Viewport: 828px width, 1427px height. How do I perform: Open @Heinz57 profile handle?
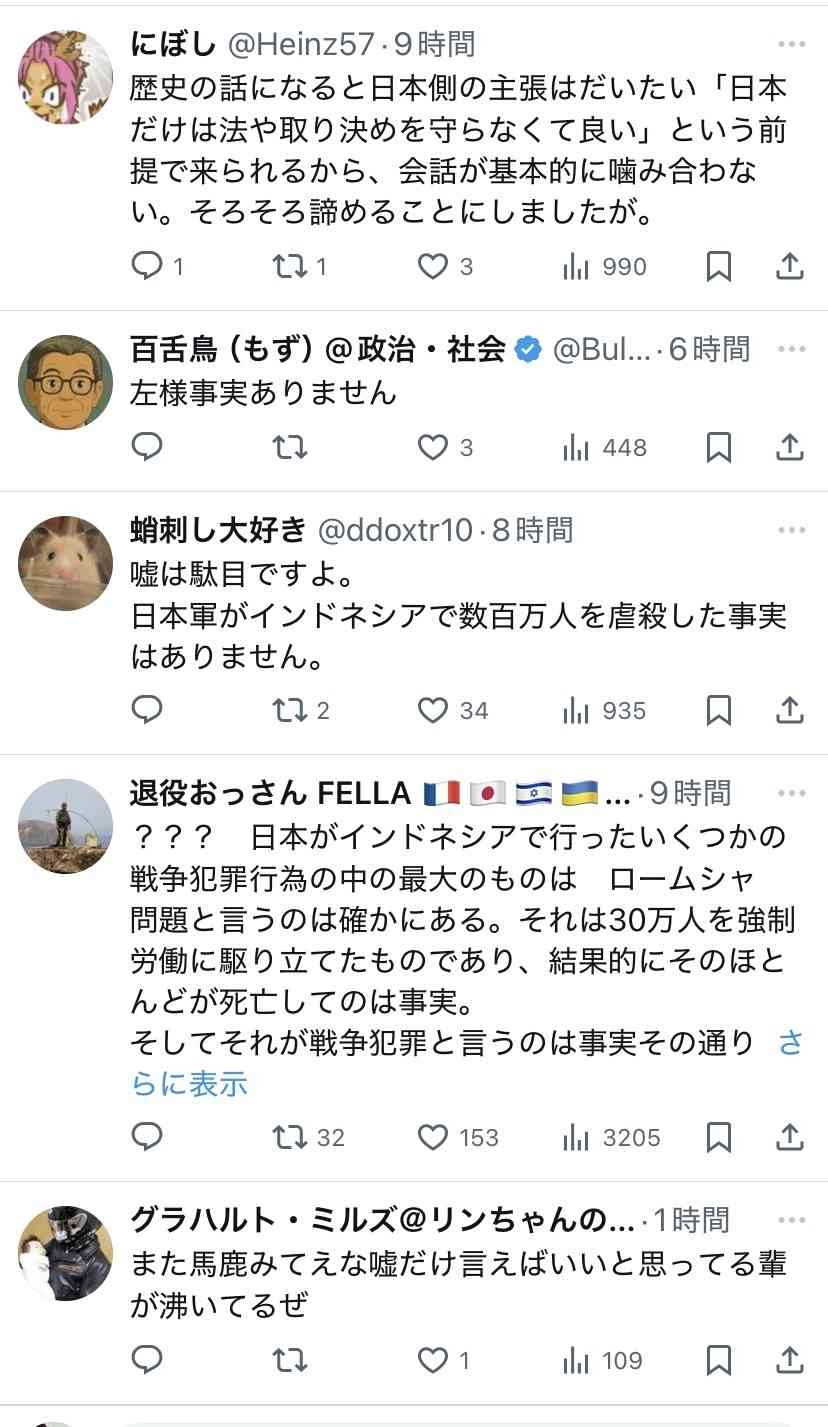(x=302, y=44)
